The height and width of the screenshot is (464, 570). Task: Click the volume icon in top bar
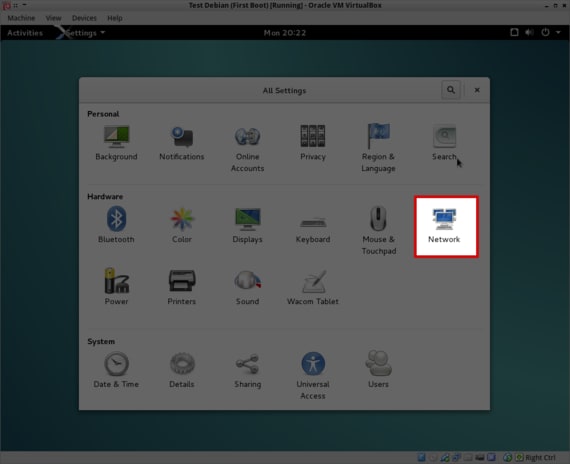(x=529, y=32)
